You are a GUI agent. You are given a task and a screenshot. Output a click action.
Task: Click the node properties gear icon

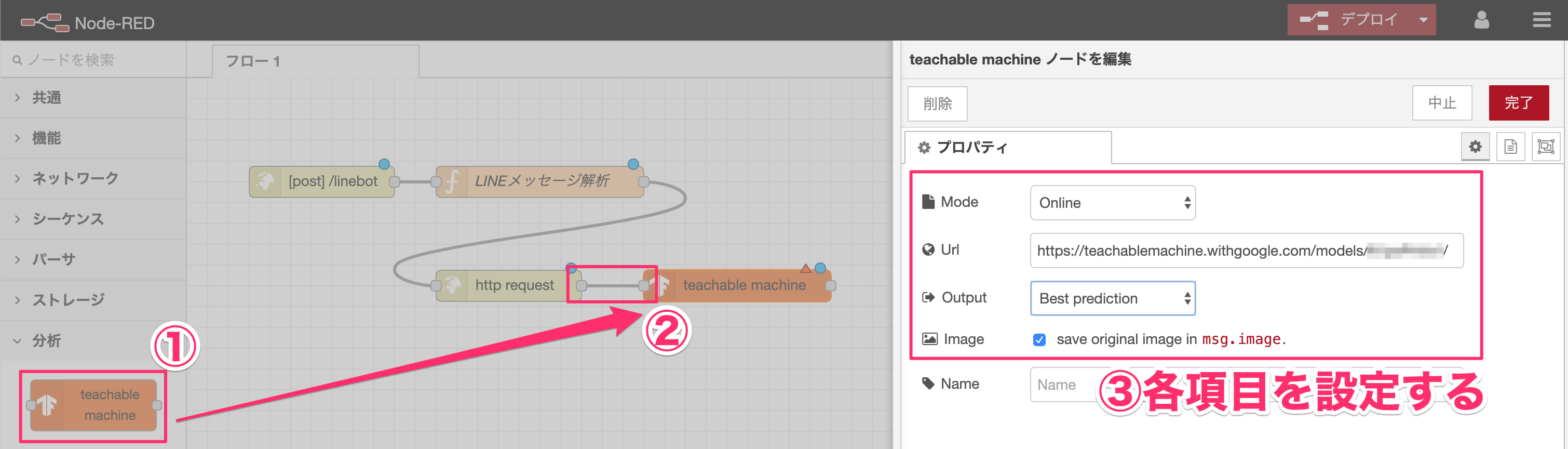click(x=1476, y=147)
